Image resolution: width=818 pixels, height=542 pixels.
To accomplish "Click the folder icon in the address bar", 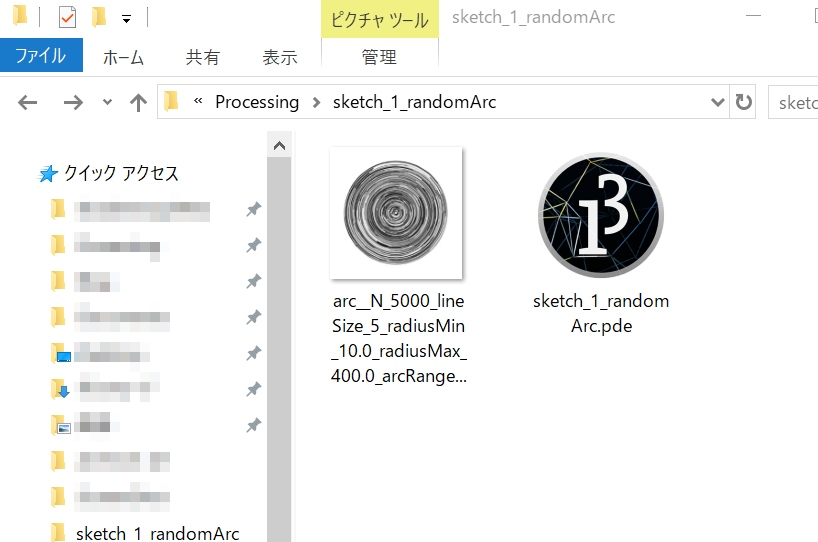I will [171, 101].
